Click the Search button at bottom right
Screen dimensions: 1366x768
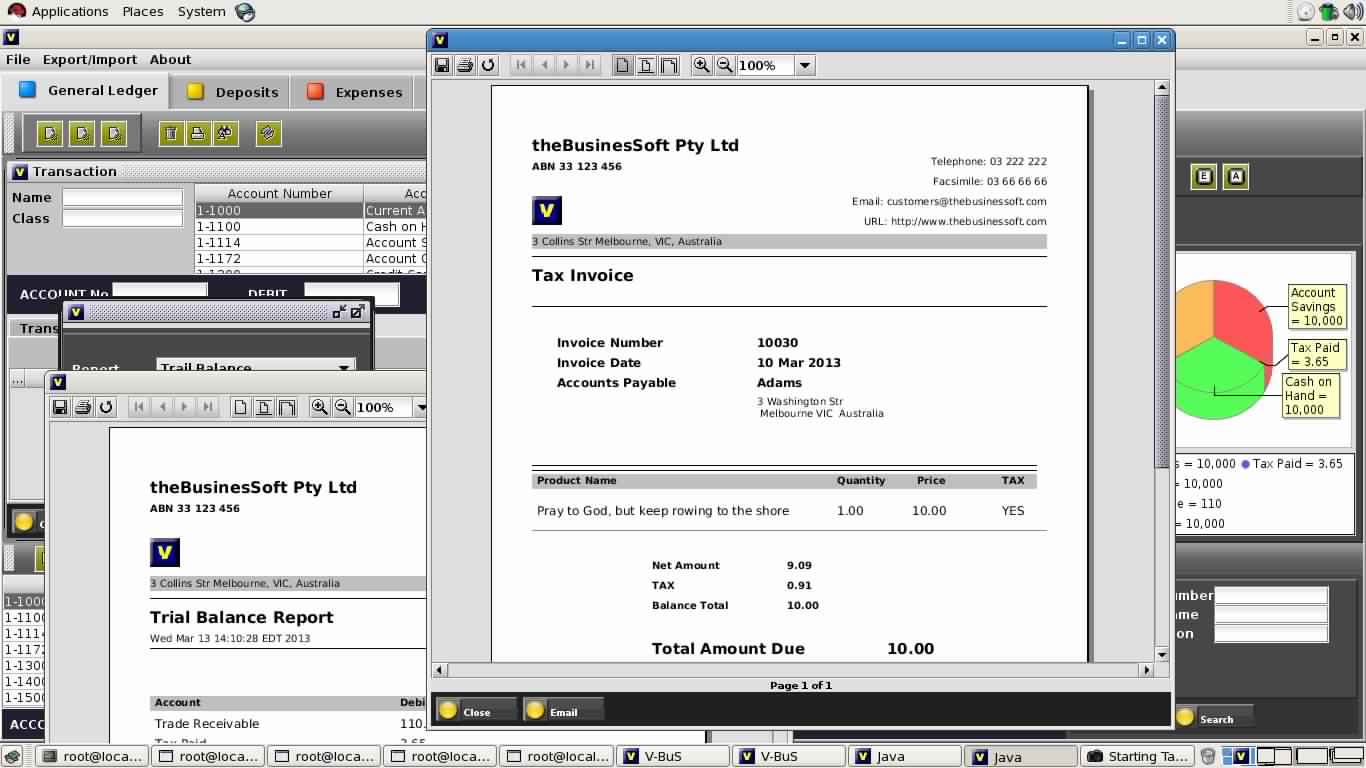coord(1213,718)
